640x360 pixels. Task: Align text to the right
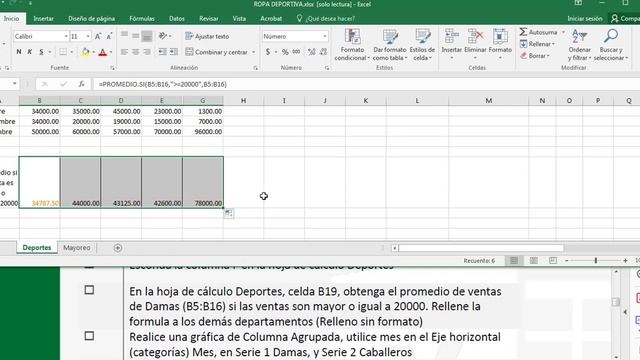pyautogui.click(x=147, y=52)
